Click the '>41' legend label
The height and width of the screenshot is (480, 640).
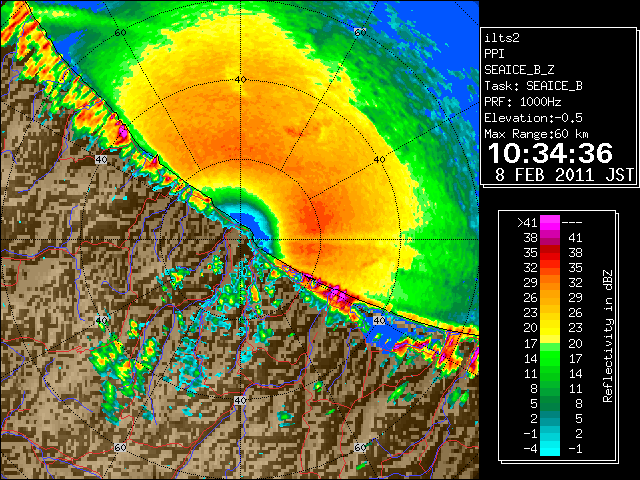point(527,223)
